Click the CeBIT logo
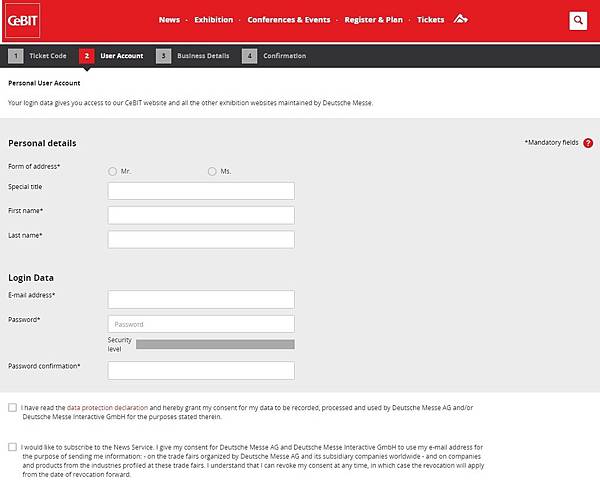 pyautogui.click(x=23, y=20)
